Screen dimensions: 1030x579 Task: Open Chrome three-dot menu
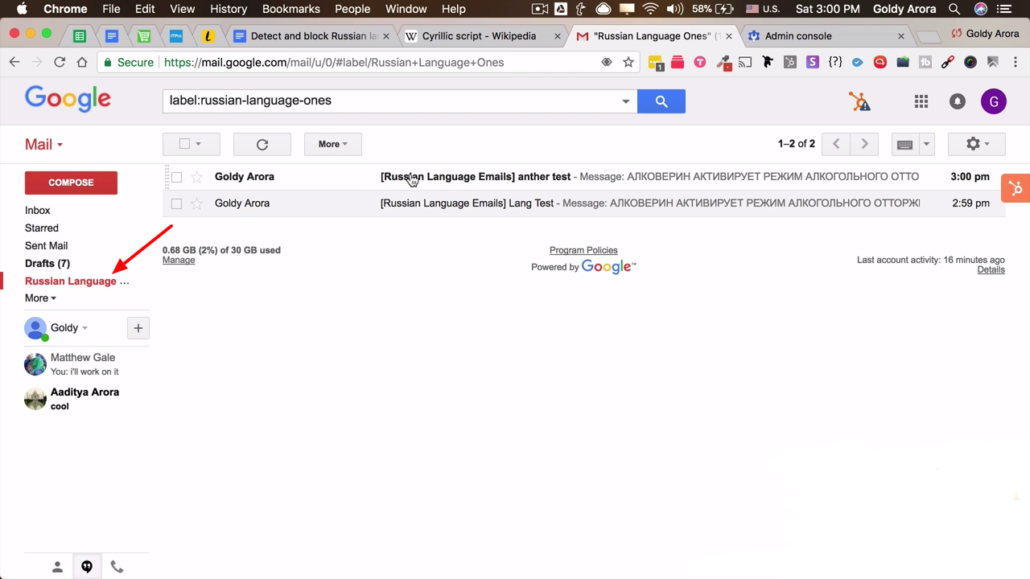coord(1016,62)
